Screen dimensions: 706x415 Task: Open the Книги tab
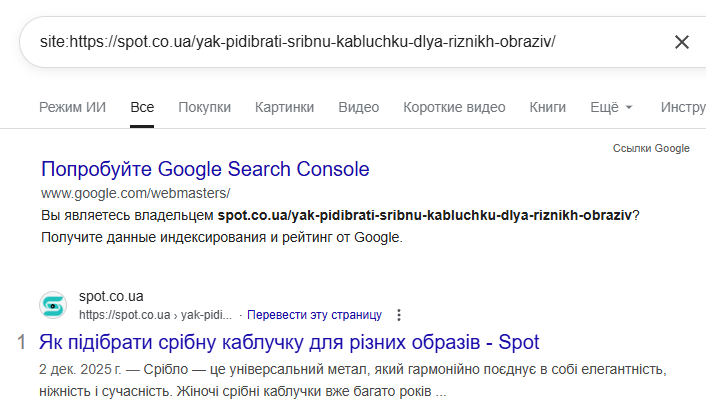[x=547, y=107]
